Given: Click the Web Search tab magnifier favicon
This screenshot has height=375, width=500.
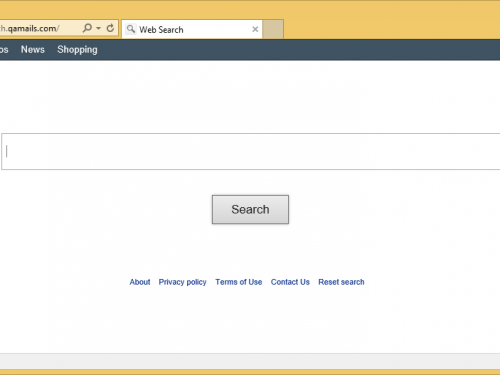Looking at the screenshot, I should pos(131,29).
